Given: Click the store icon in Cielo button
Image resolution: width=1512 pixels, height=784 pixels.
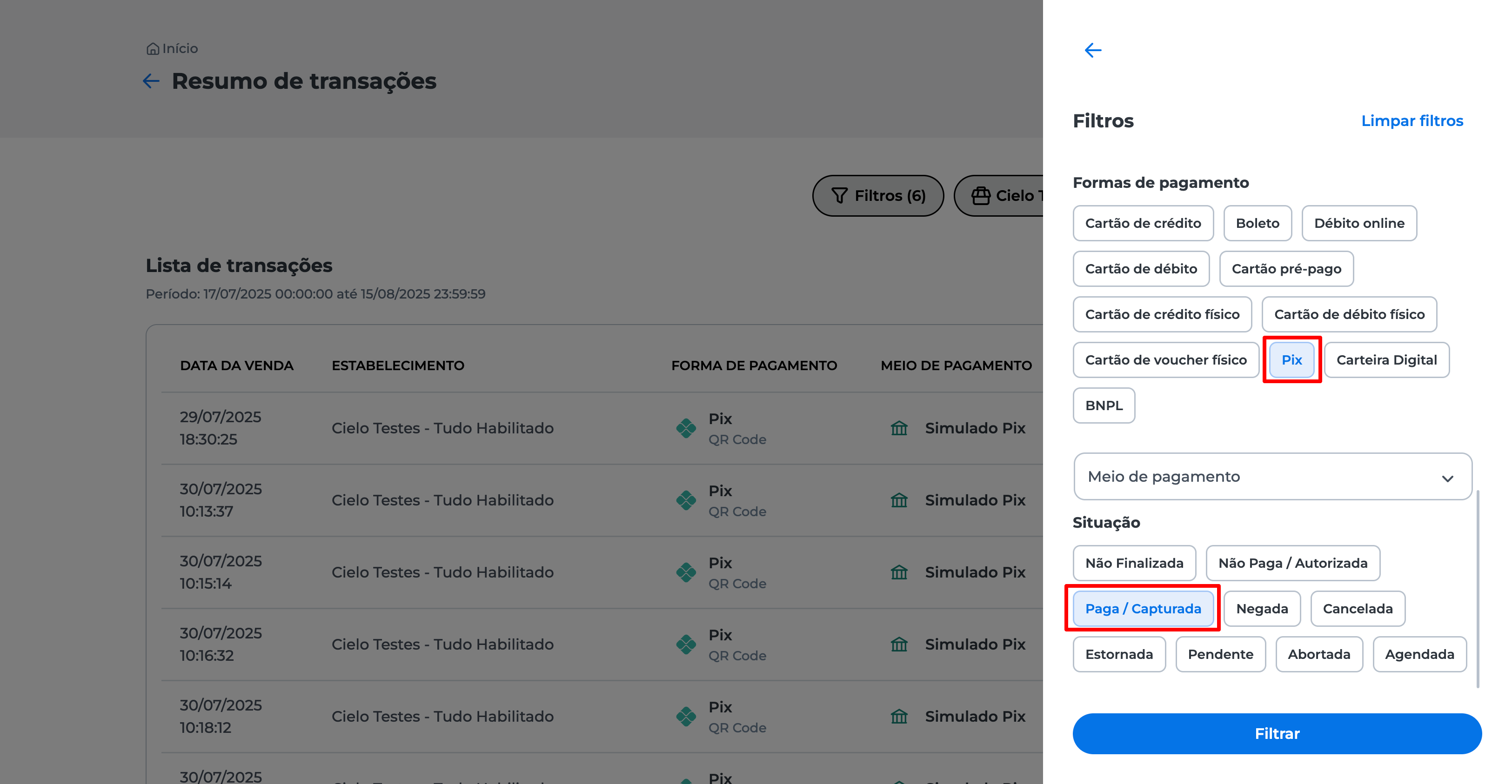Looking at the screenshot, I should pyautogui.click(x=981, y=195).
